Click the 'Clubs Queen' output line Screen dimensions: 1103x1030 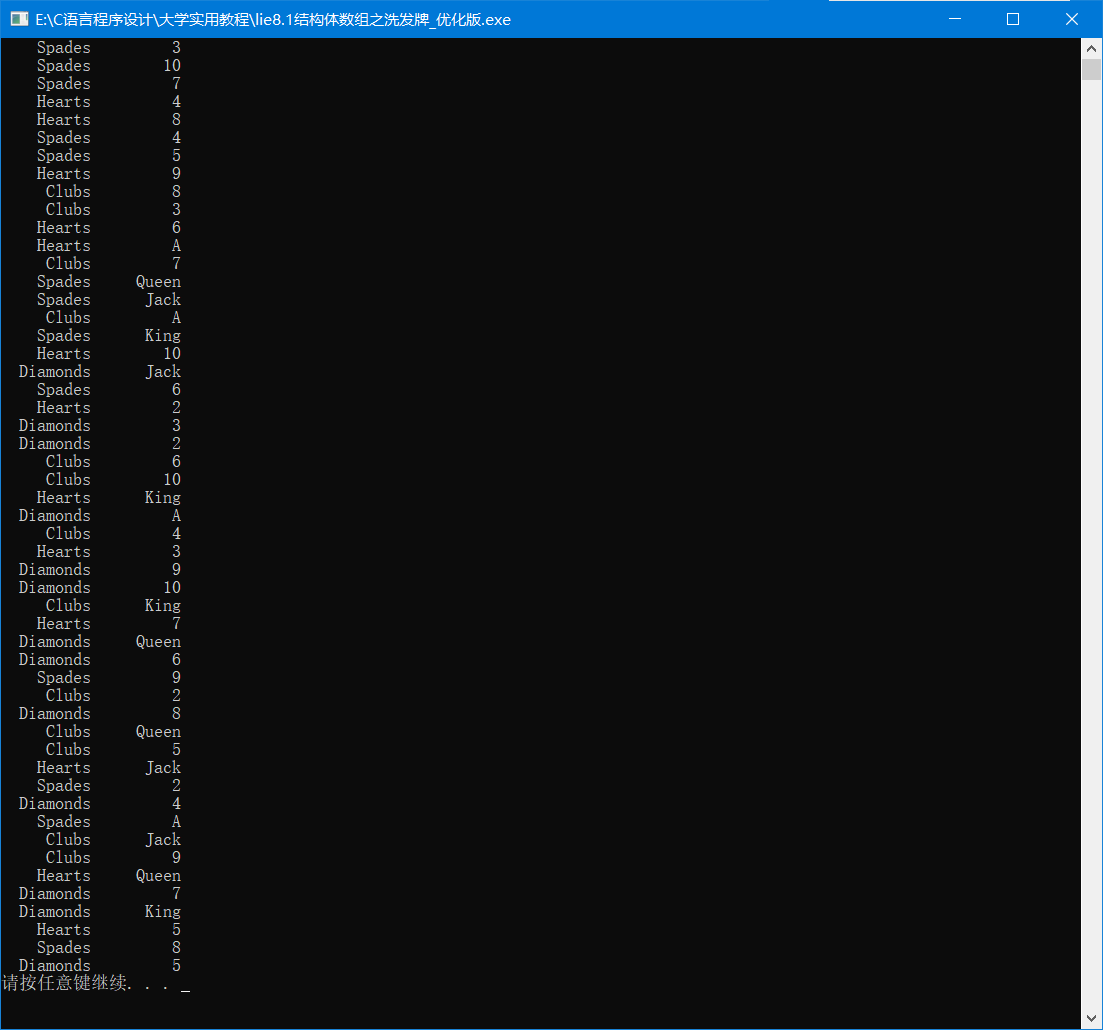pos(113,732)
